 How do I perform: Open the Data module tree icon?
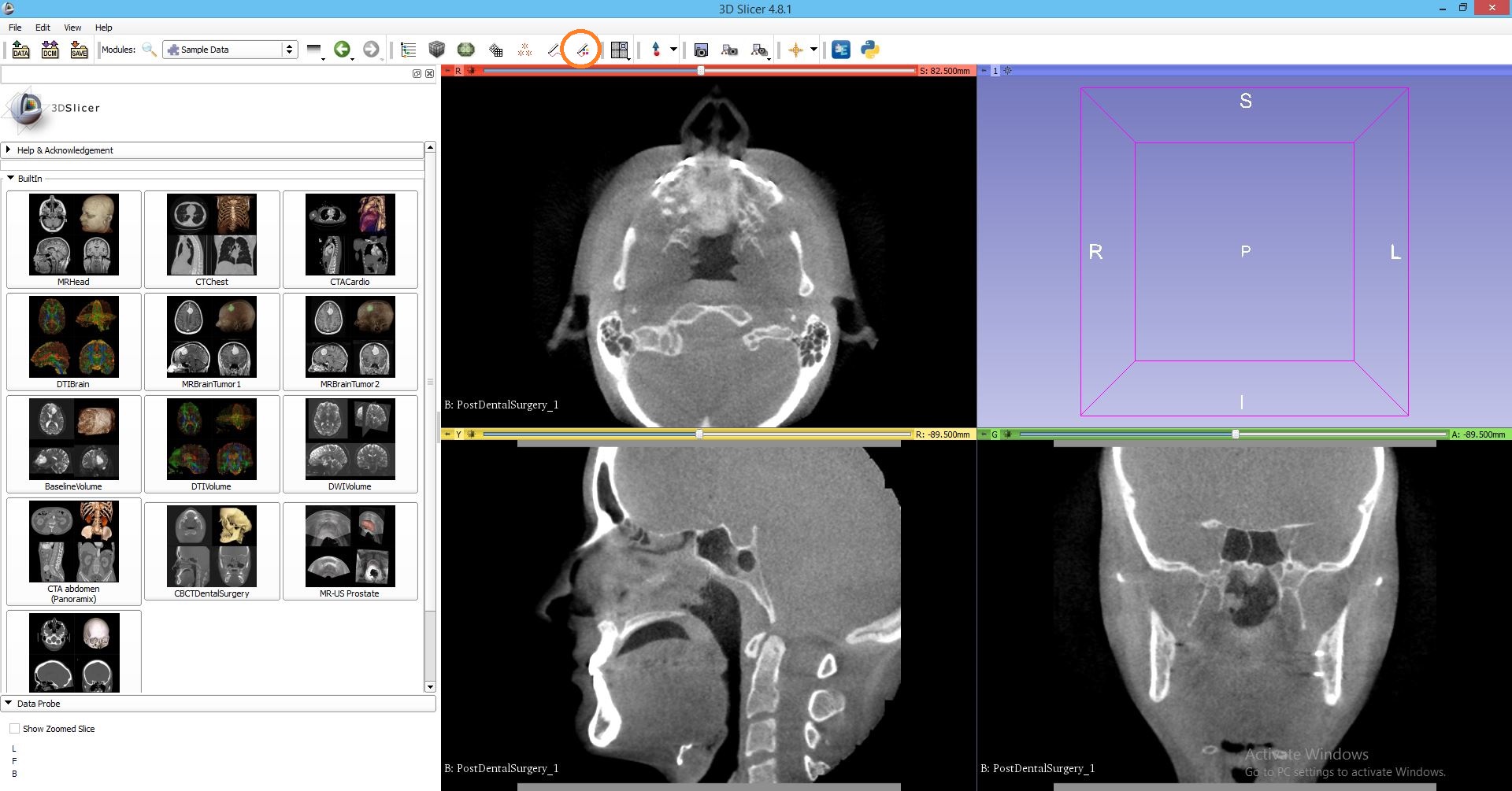pyautogui.click(x=408, y=50)
